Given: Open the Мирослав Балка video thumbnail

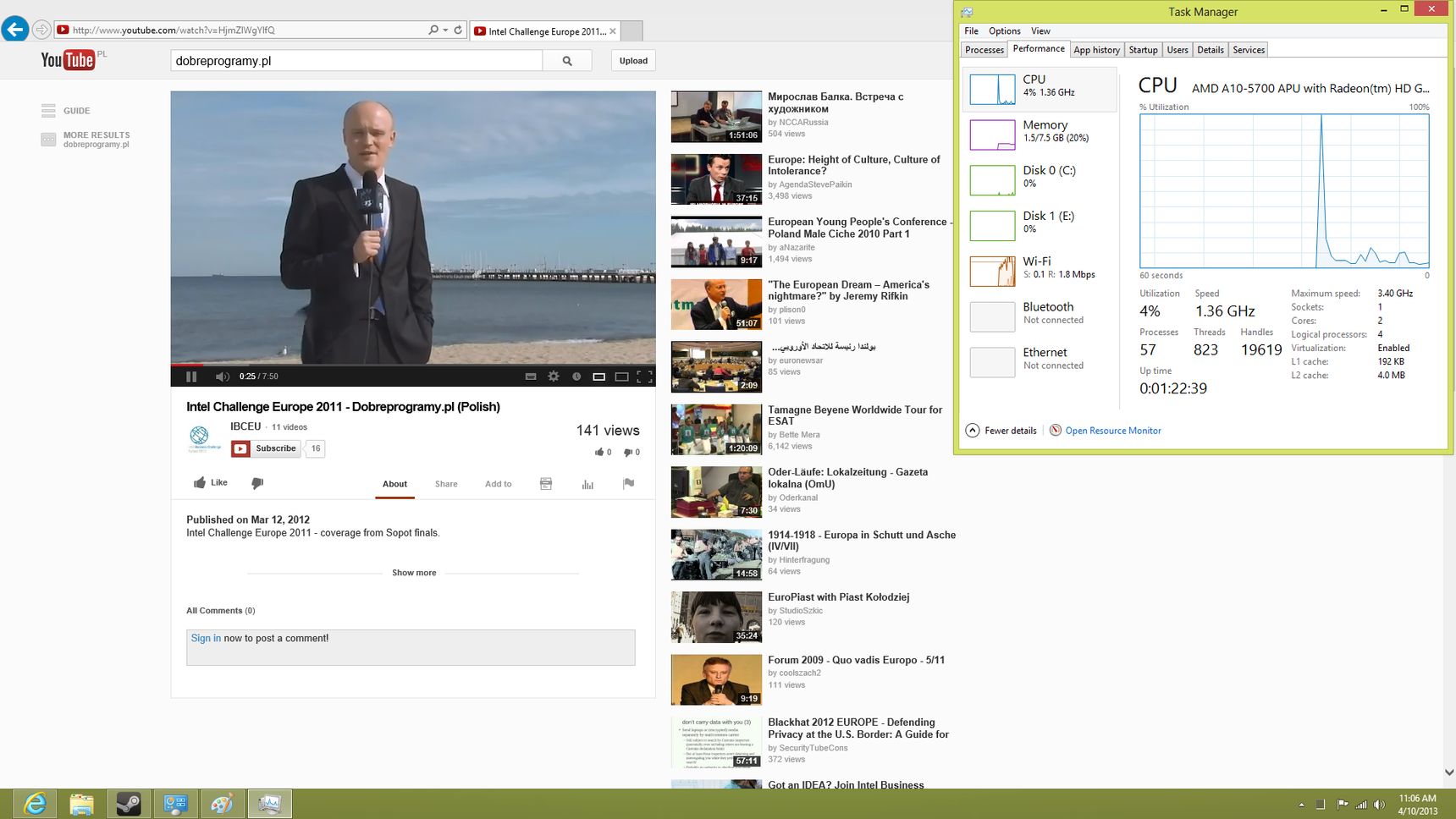Looking at the screenshot, I should click(716, 117).
